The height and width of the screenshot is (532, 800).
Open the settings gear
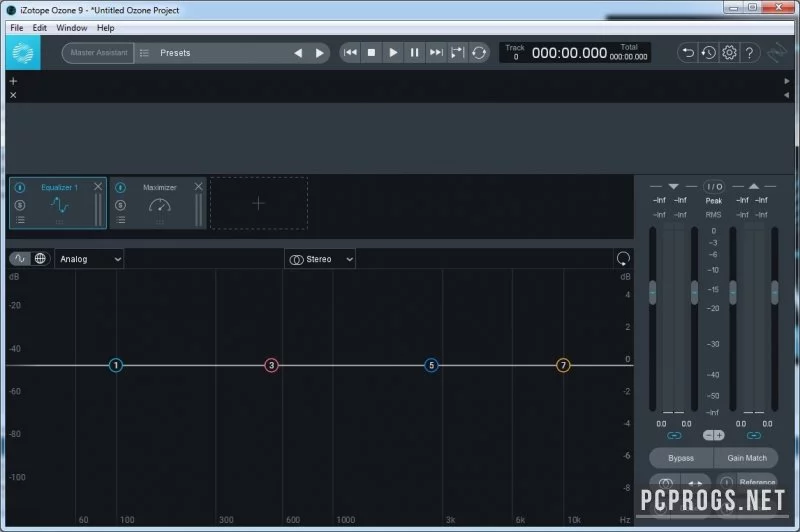pos(729,53)
